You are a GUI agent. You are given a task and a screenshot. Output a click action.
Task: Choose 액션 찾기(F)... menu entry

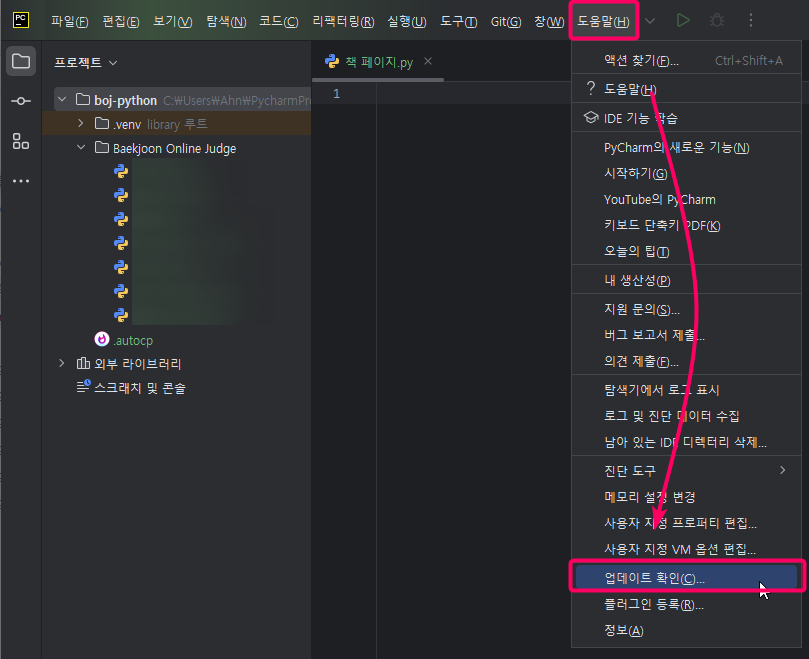[686, 60]
